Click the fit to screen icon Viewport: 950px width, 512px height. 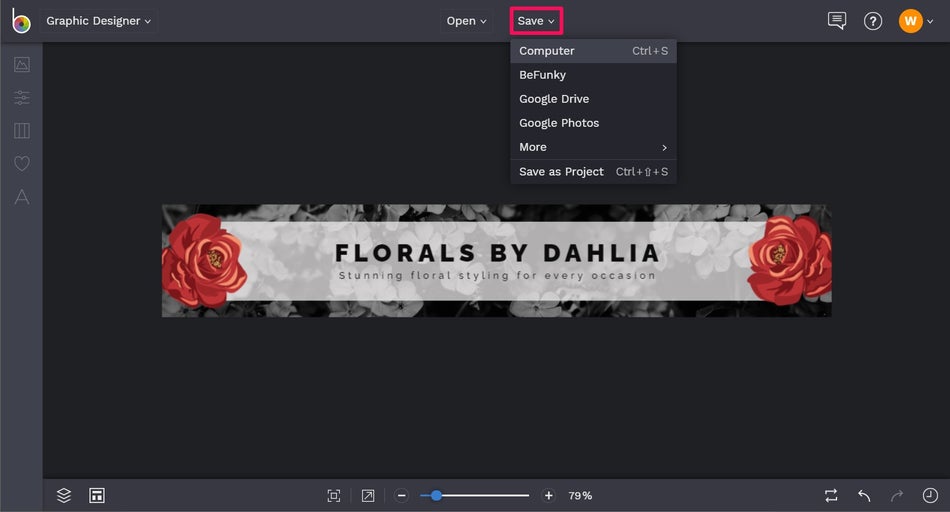click(334, 496)
